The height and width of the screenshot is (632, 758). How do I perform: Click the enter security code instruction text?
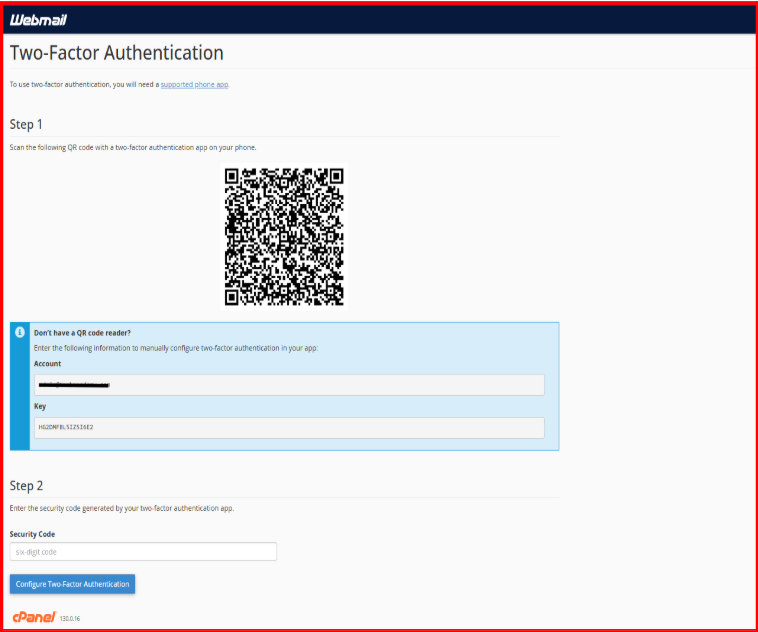121,509
